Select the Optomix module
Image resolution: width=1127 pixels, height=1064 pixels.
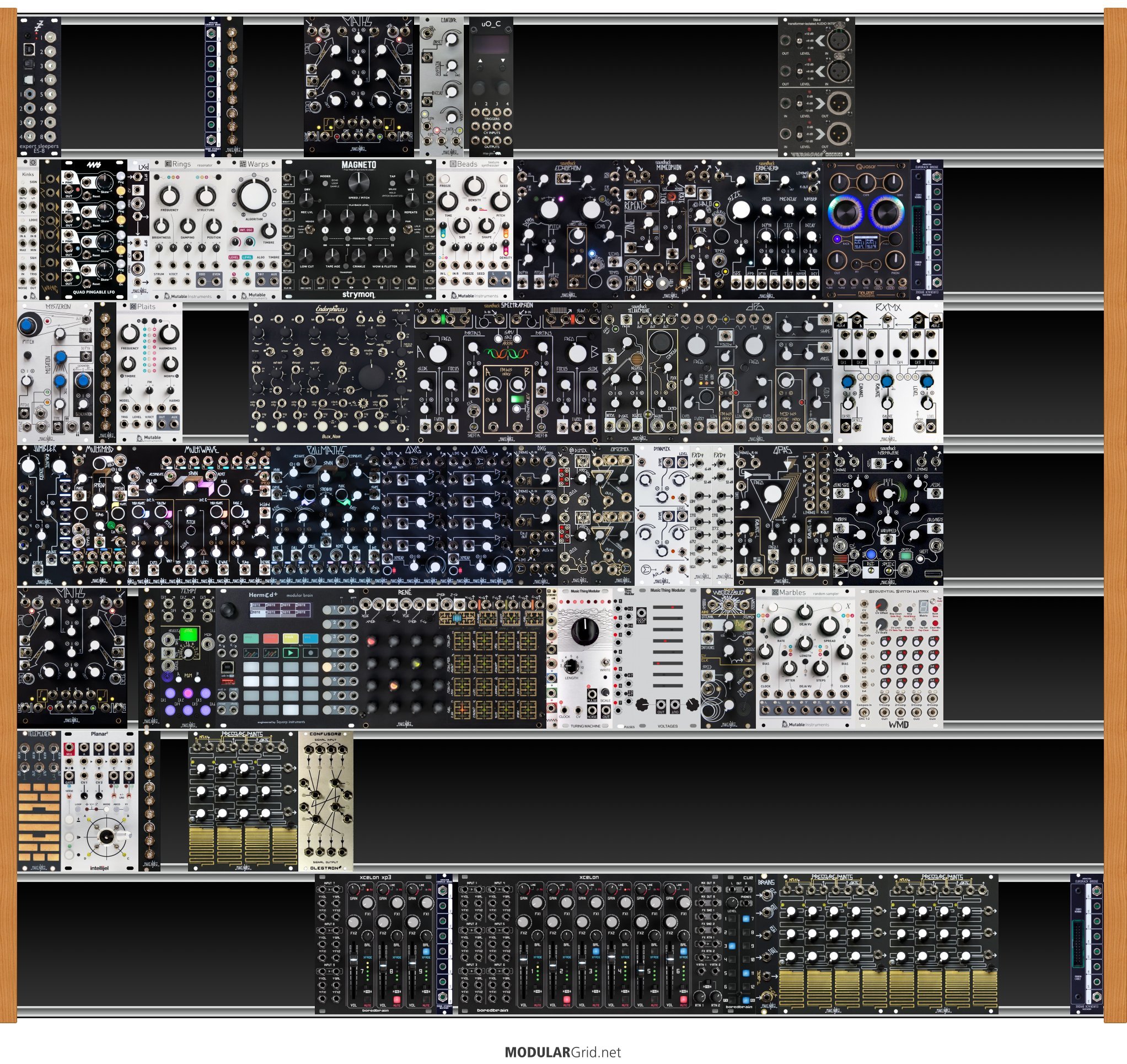(613, 515)
